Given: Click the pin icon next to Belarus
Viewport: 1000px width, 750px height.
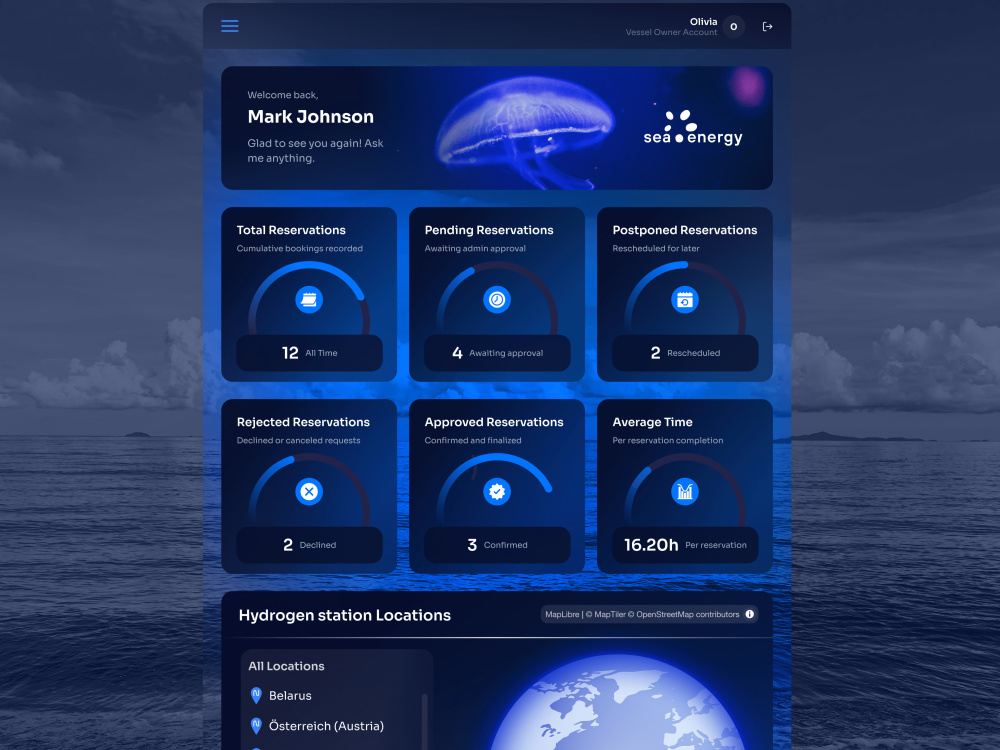Looking at the screenshot, I should click(x=256, y=696).
